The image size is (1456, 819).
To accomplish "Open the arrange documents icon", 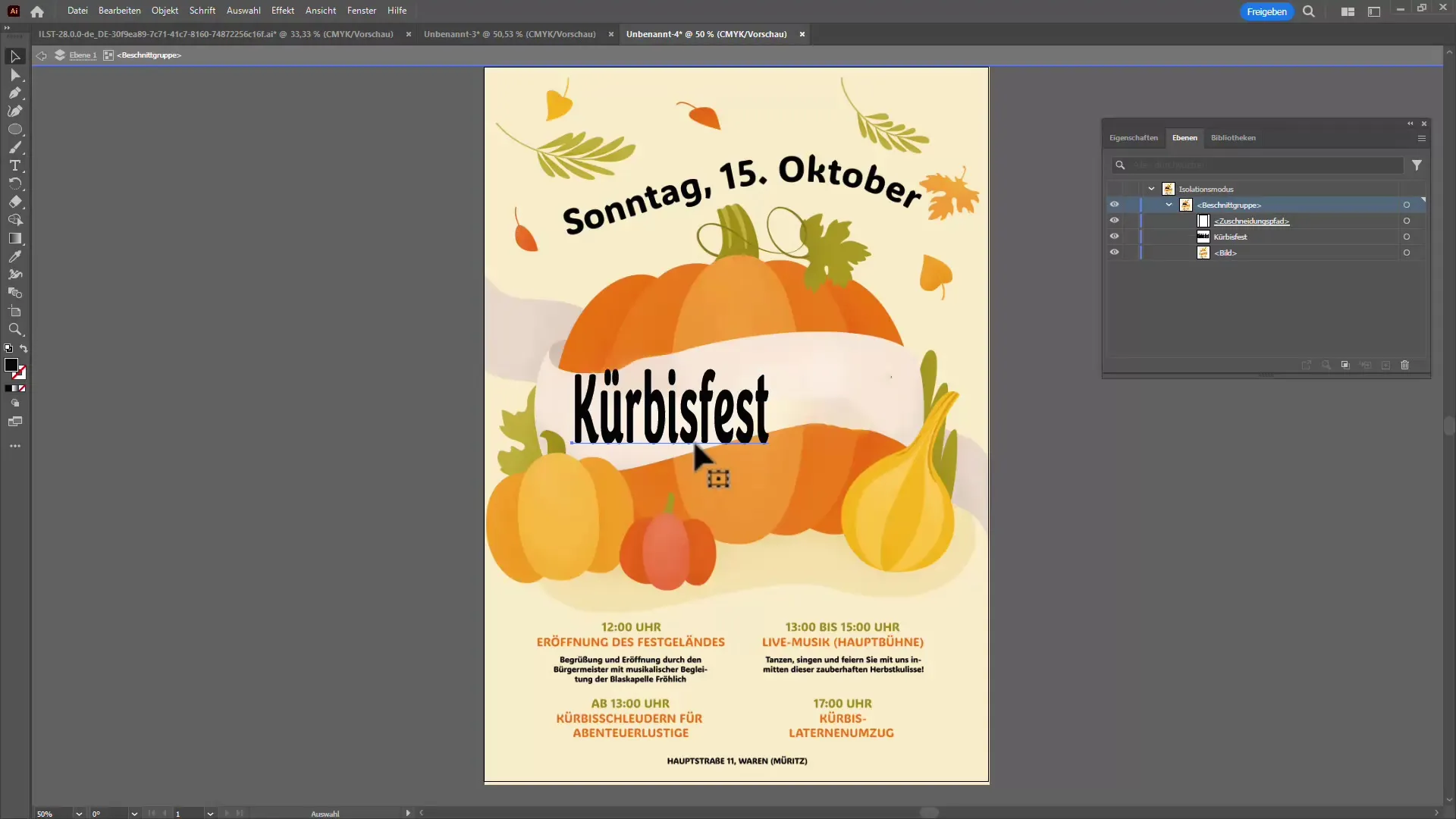I will tap(1348, 11).
